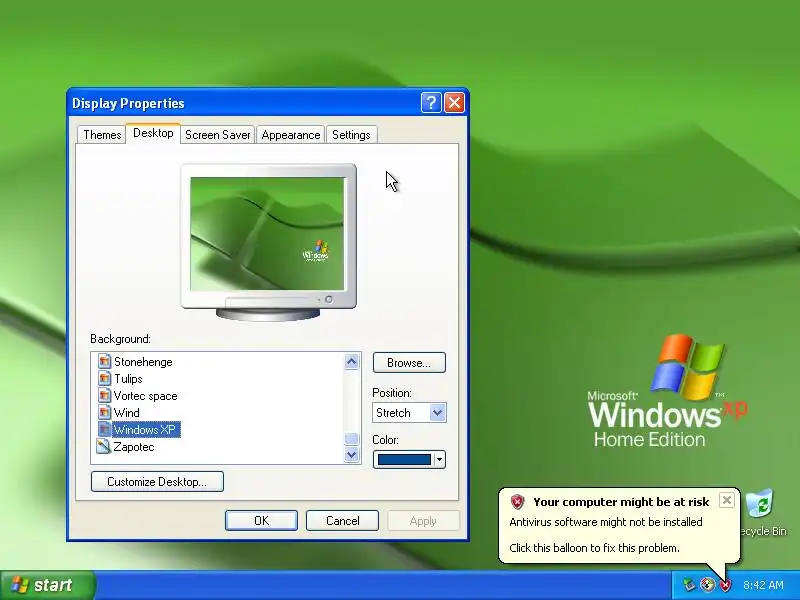The height and width of the screenshot is (600, 800).
Task: Click the blue desktop color swatch
Action: pos(404,460)
